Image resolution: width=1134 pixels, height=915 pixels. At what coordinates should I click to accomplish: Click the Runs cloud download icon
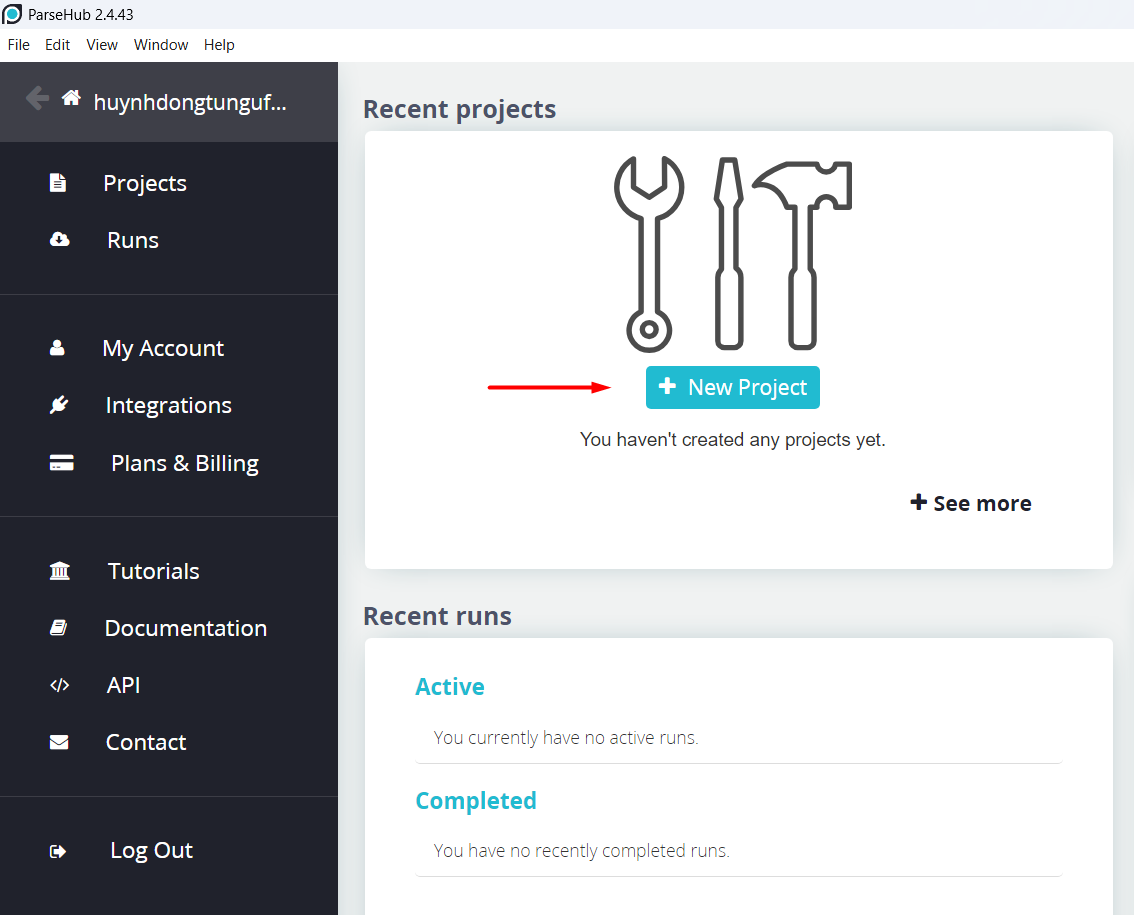59,240
